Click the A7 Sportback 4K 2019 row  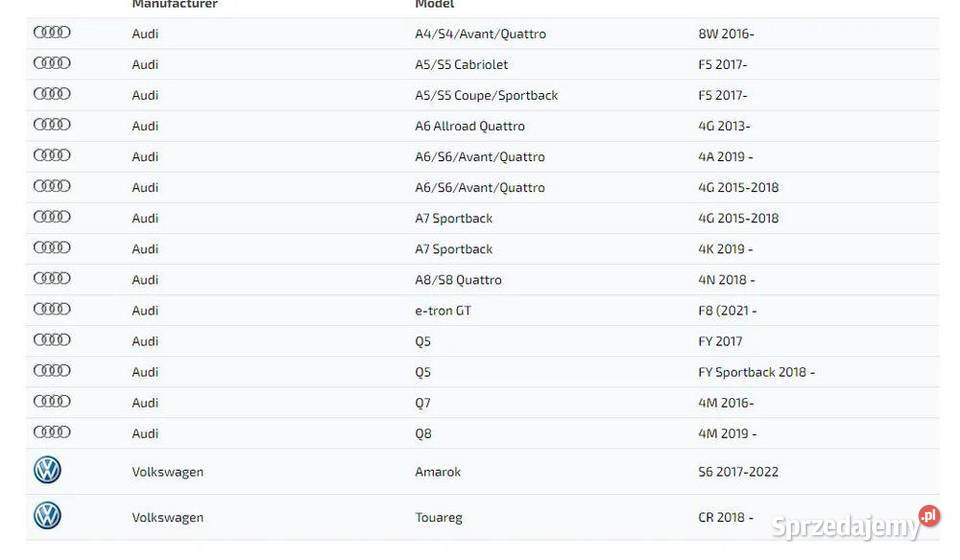pos(482,249)
